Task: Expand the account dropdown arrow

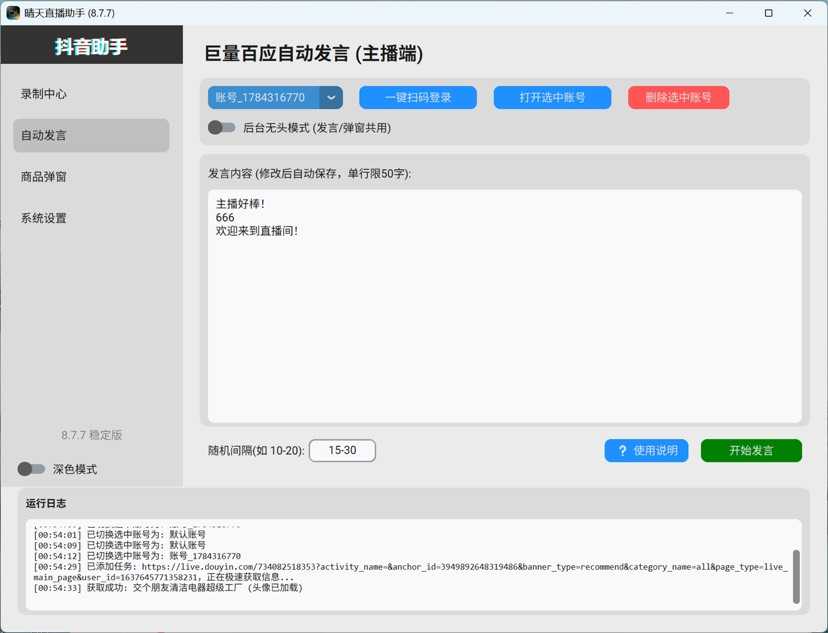Action: coord(331,98)
